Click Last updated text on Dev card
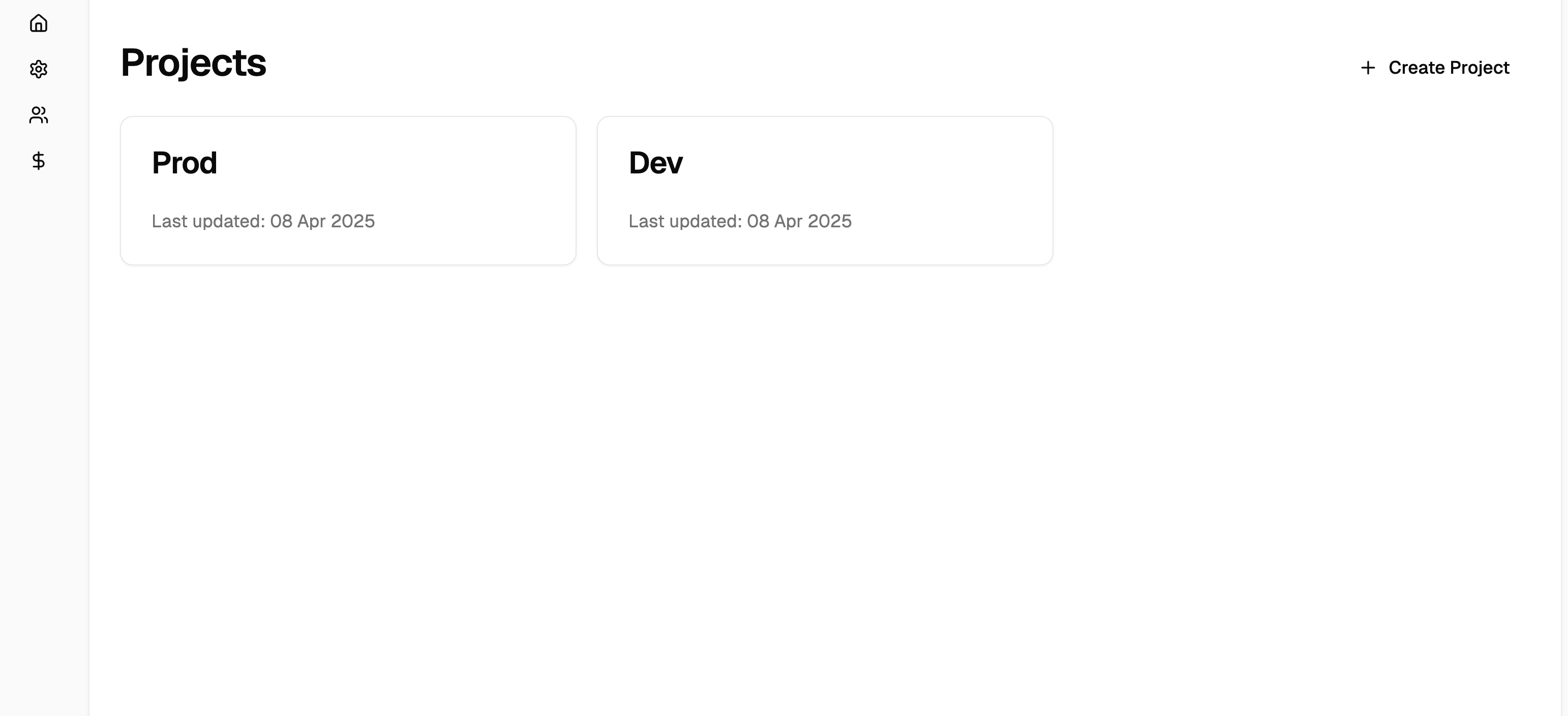Image resolution: width=1568 pixels, height=716 pixels. pyautogui.click(x=740, y=221)
